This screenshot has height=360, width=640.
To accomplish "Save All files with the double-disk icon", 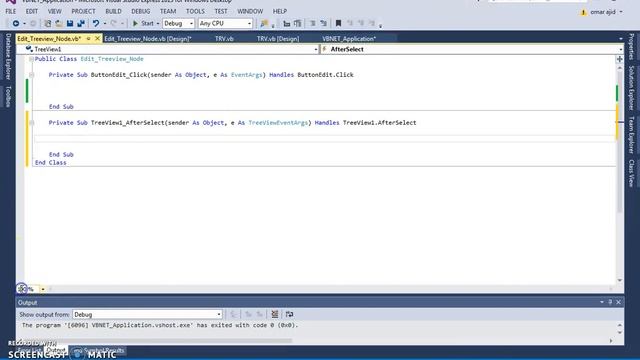I will coord(81,24).
